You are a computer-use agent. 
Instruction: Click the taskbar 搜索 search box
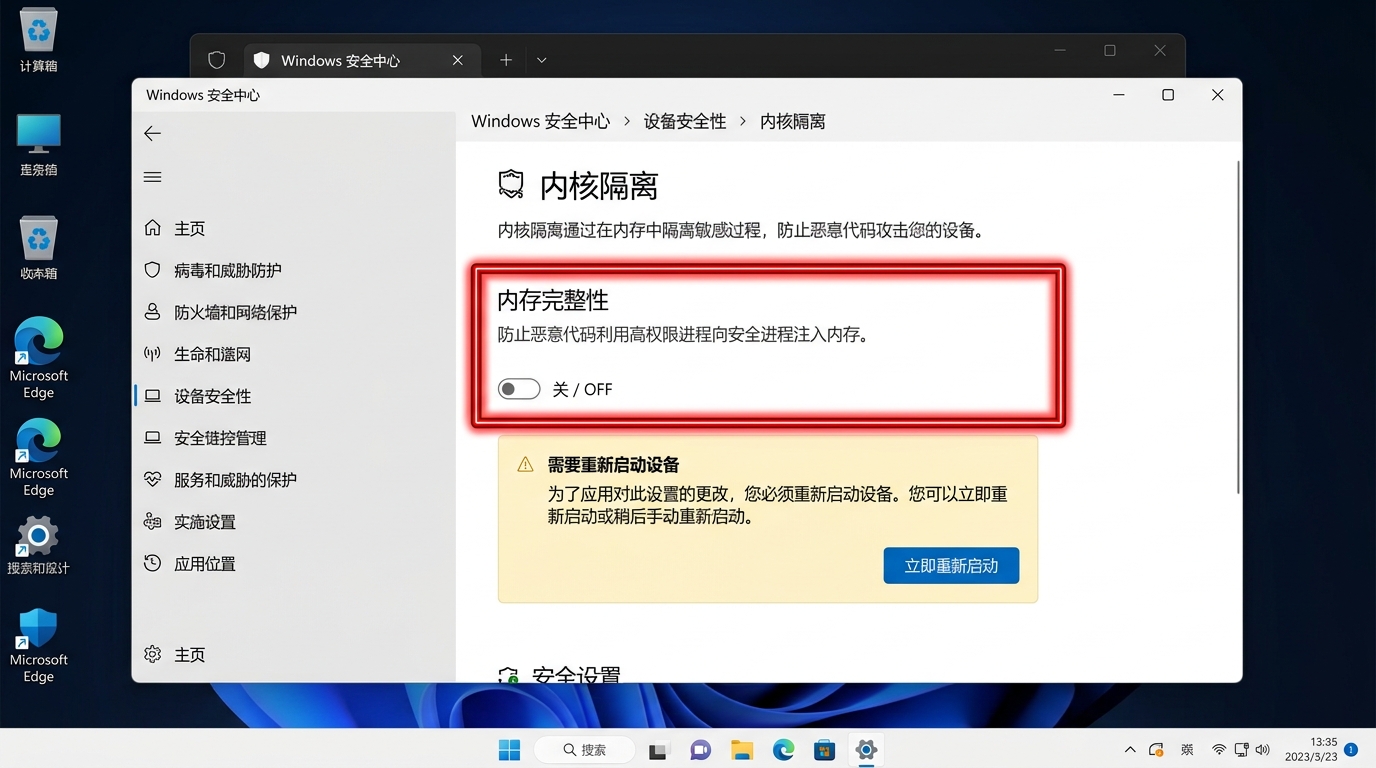(x=584, y=750)
